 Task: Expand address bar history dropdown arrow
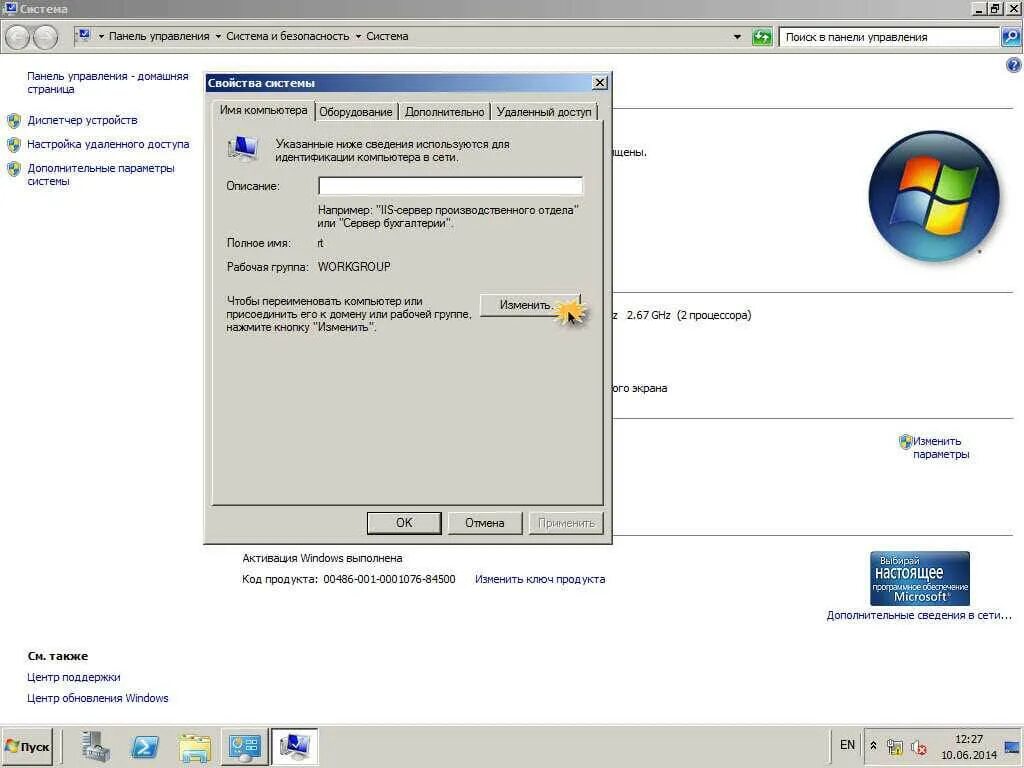click(737, 37)
